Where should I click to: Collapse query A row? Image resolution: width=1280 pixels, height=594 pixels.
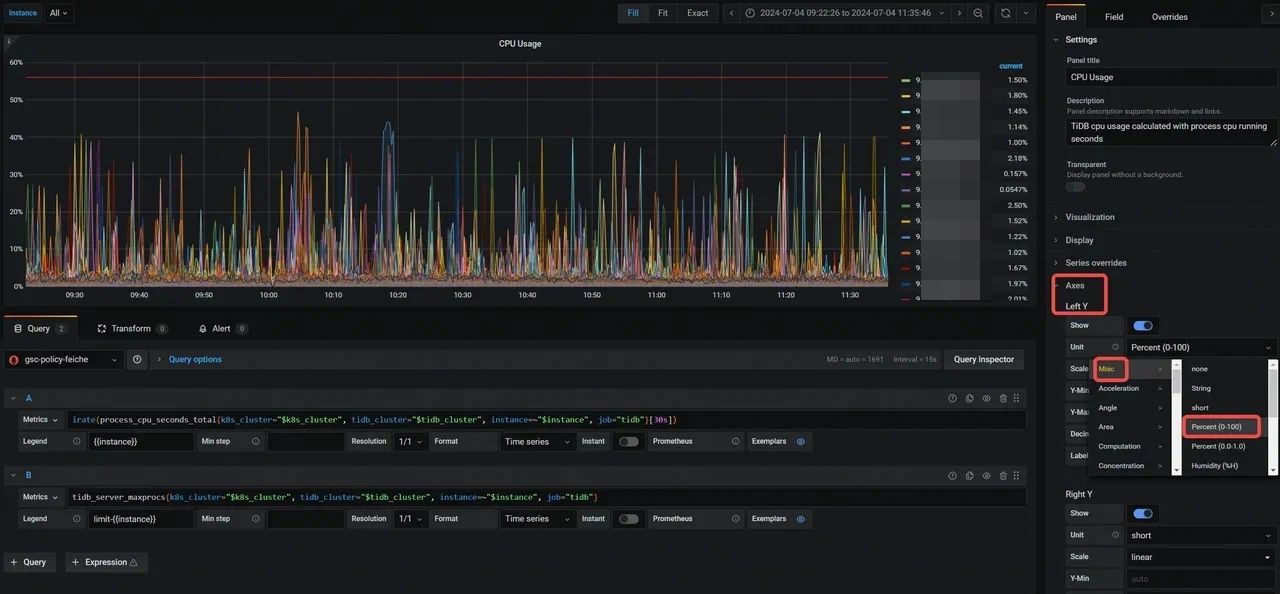click(x=14, y=398)
